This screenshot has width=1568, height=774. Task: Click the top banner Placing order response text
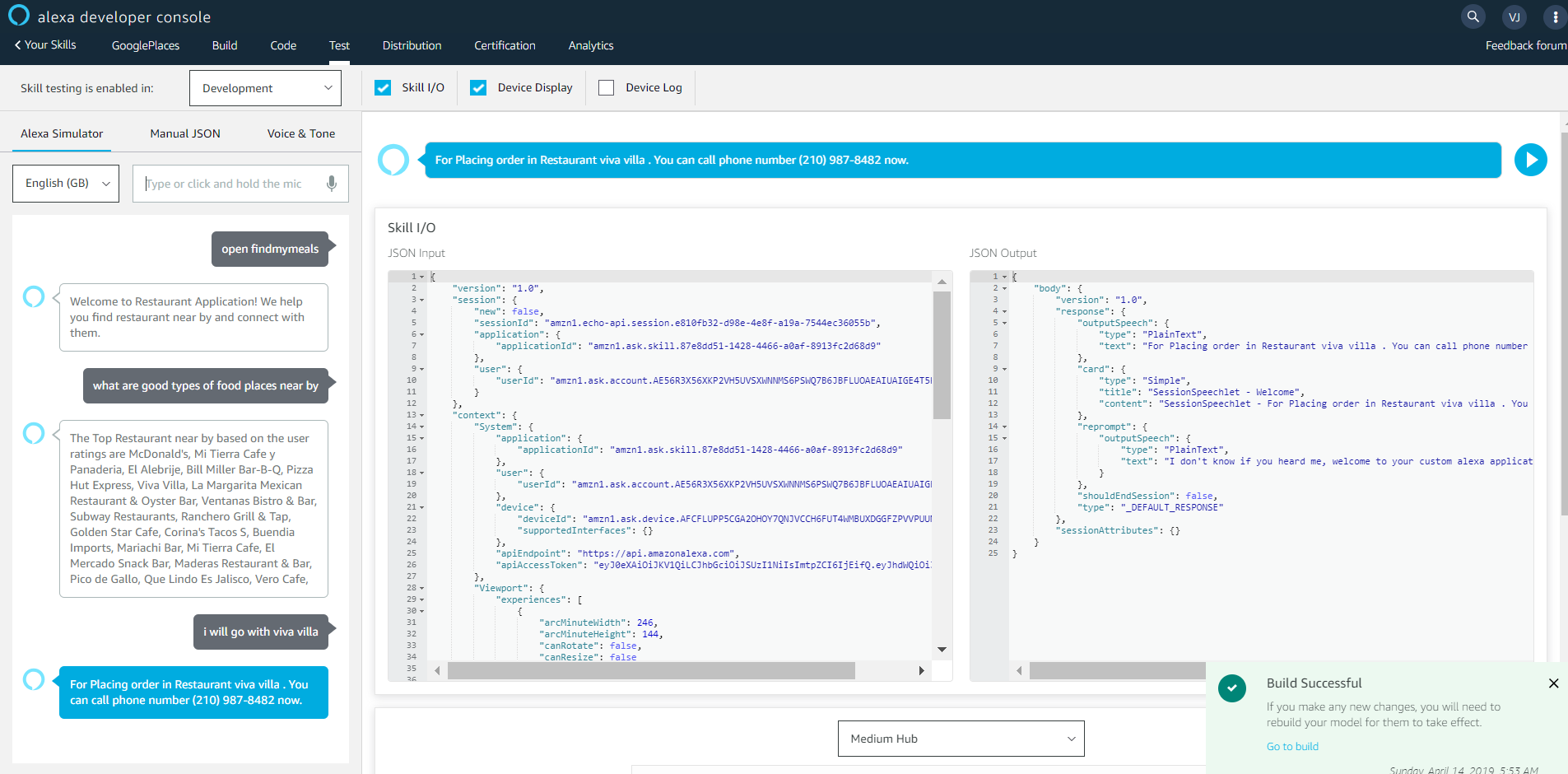[x=672, y=160]
